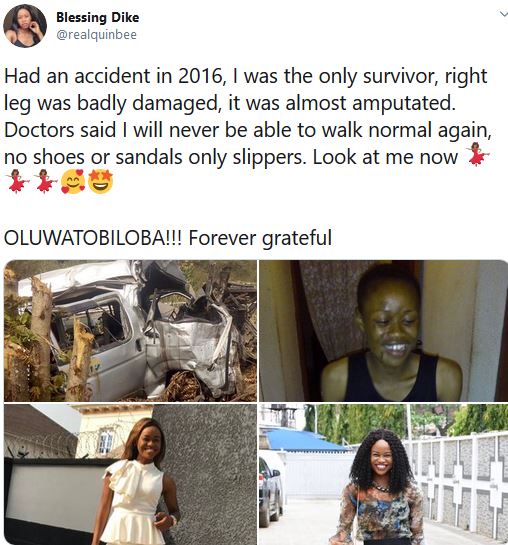
Task: Click the 'Doctors said I will never' line
Action: [x=248, y=130]
